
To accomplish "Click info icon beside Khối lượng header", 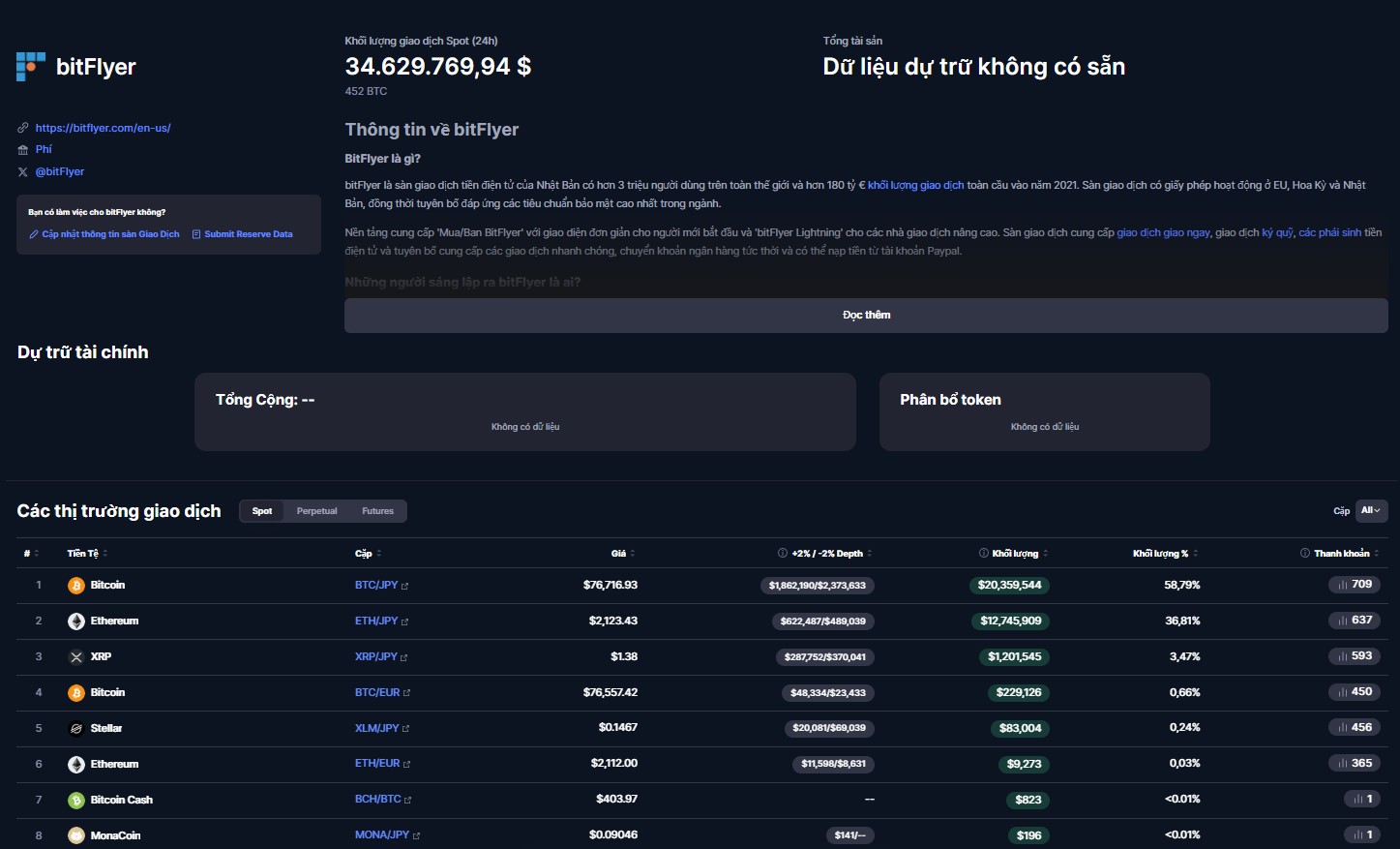I will click(984, 554).
